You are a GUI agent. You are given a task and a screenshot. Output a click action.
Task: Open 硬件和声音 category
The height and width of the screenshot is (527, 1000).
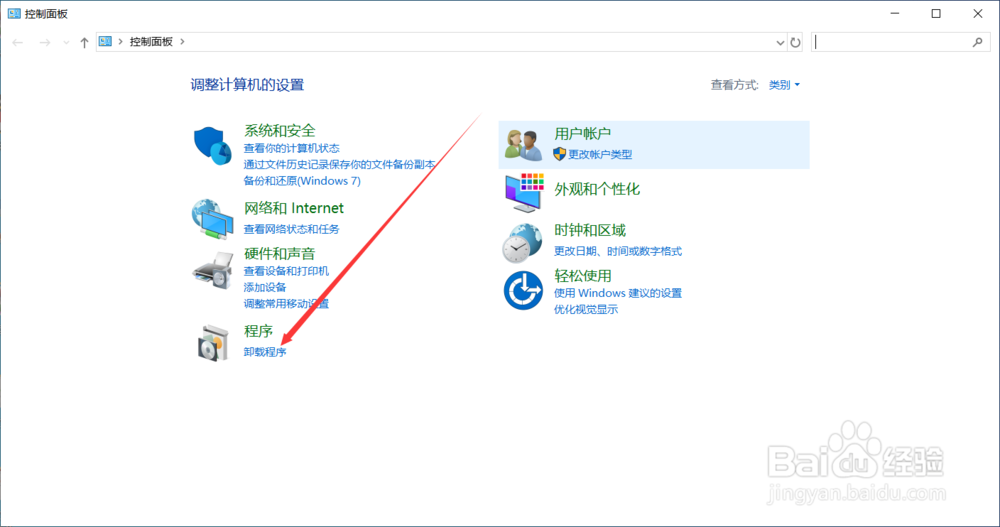click(x=279, y=253)
